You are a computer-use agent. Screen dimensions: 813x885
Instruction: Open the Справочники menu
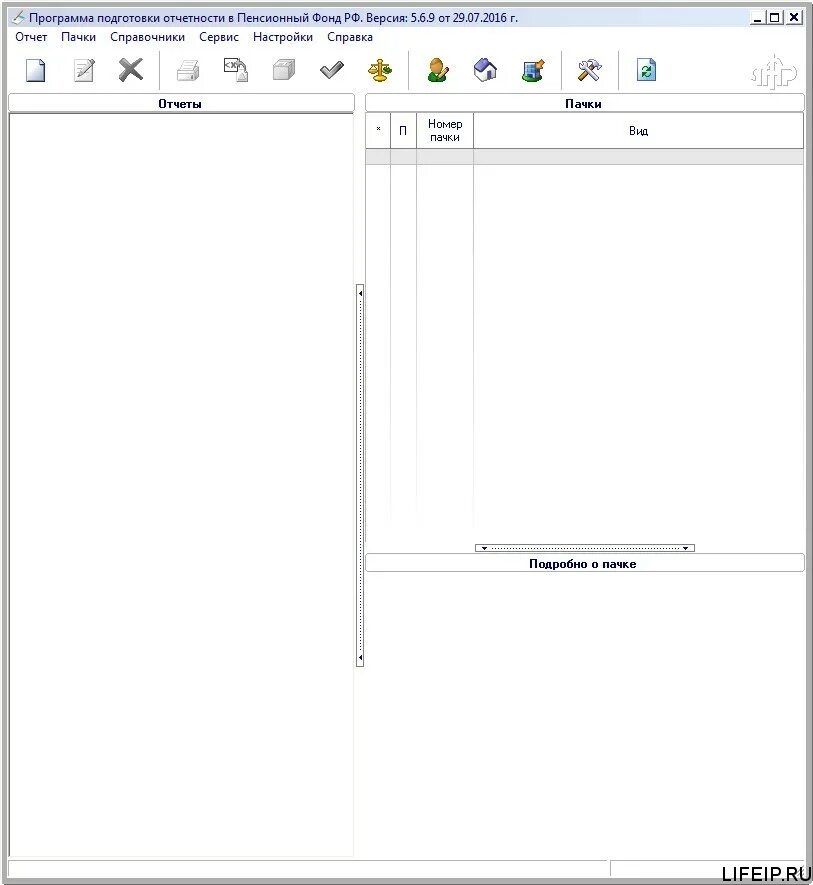(147, 37)
